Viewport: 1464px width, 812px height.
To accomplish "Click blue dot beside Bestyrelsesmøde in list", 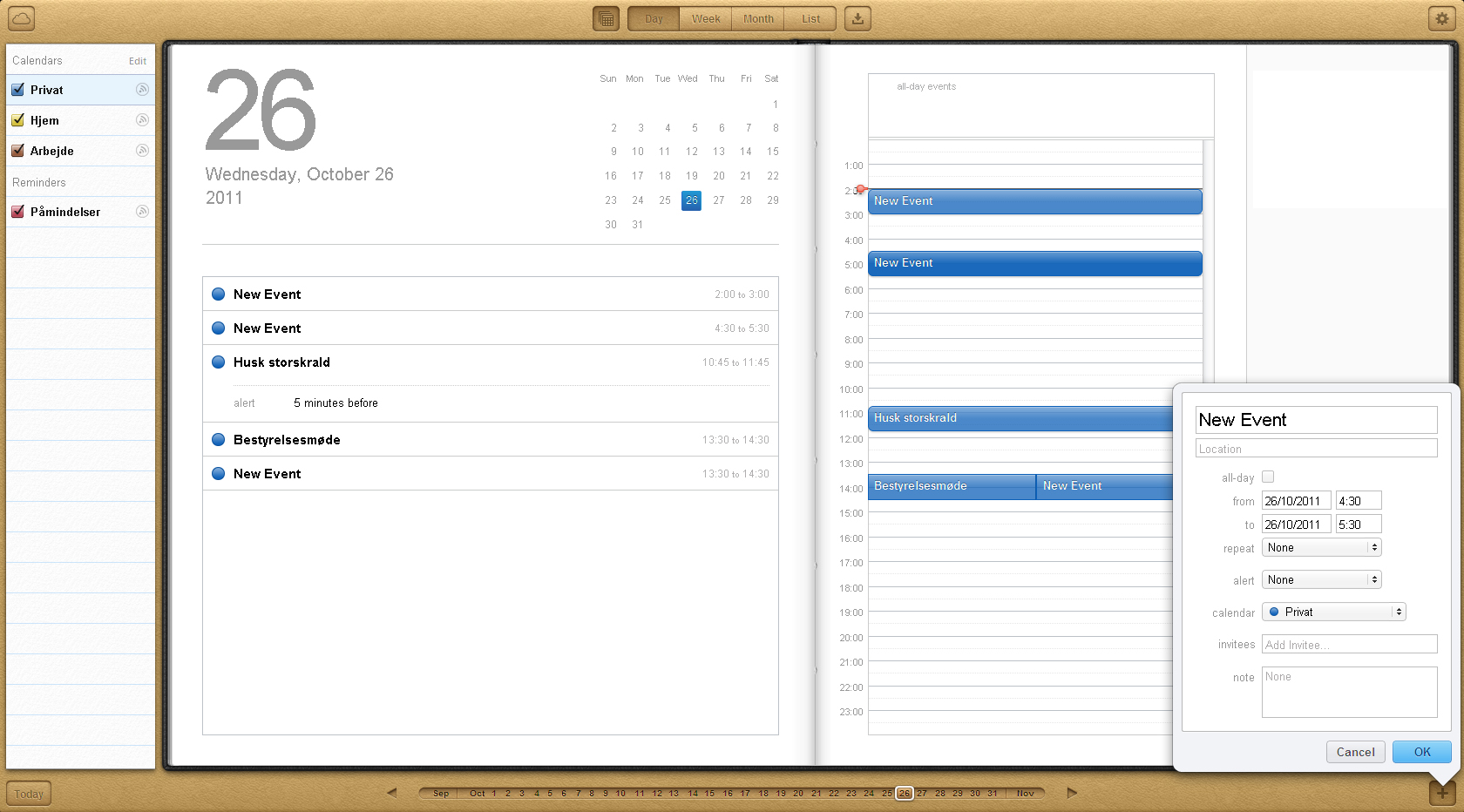I will click(x=219, y=440).
